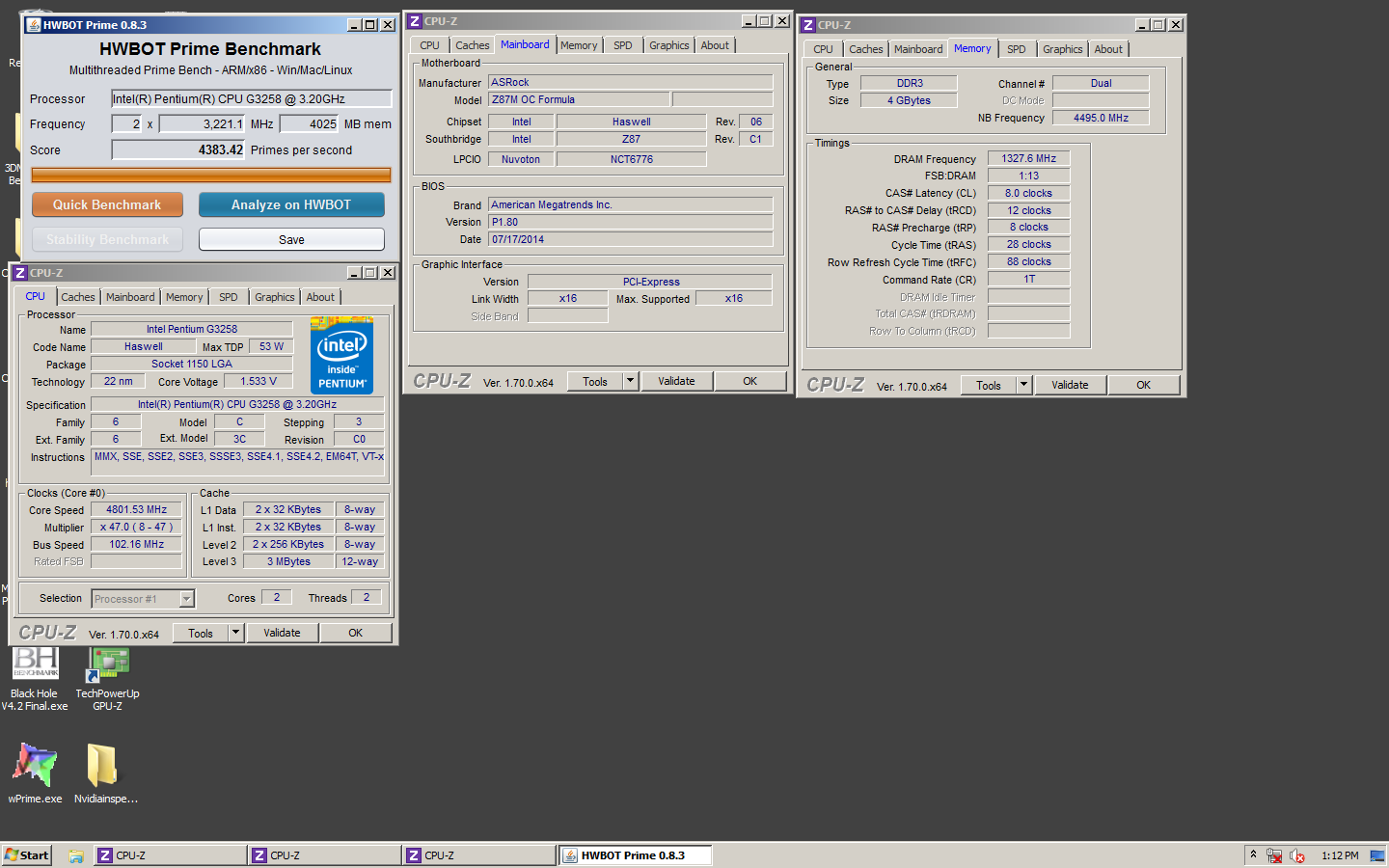Launch wPrime.exe desktop icon
The height and width of the screenshot is (868, 1389).
(x=35, y=773)
